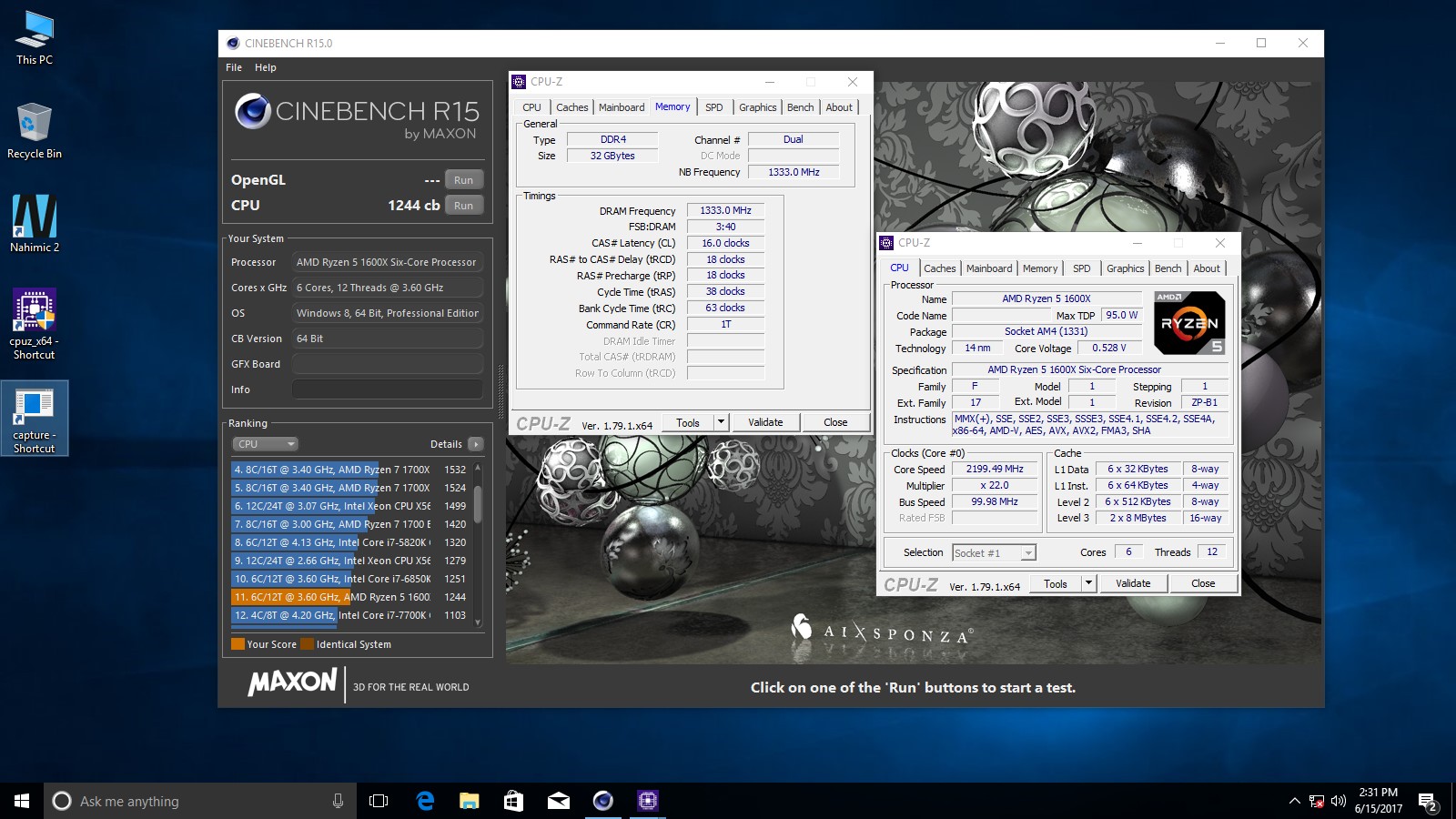Select Bench tab in Memory window
The width and height of the screenshot is (1456, 819).
pyautogui.click(x=801, y=107)
